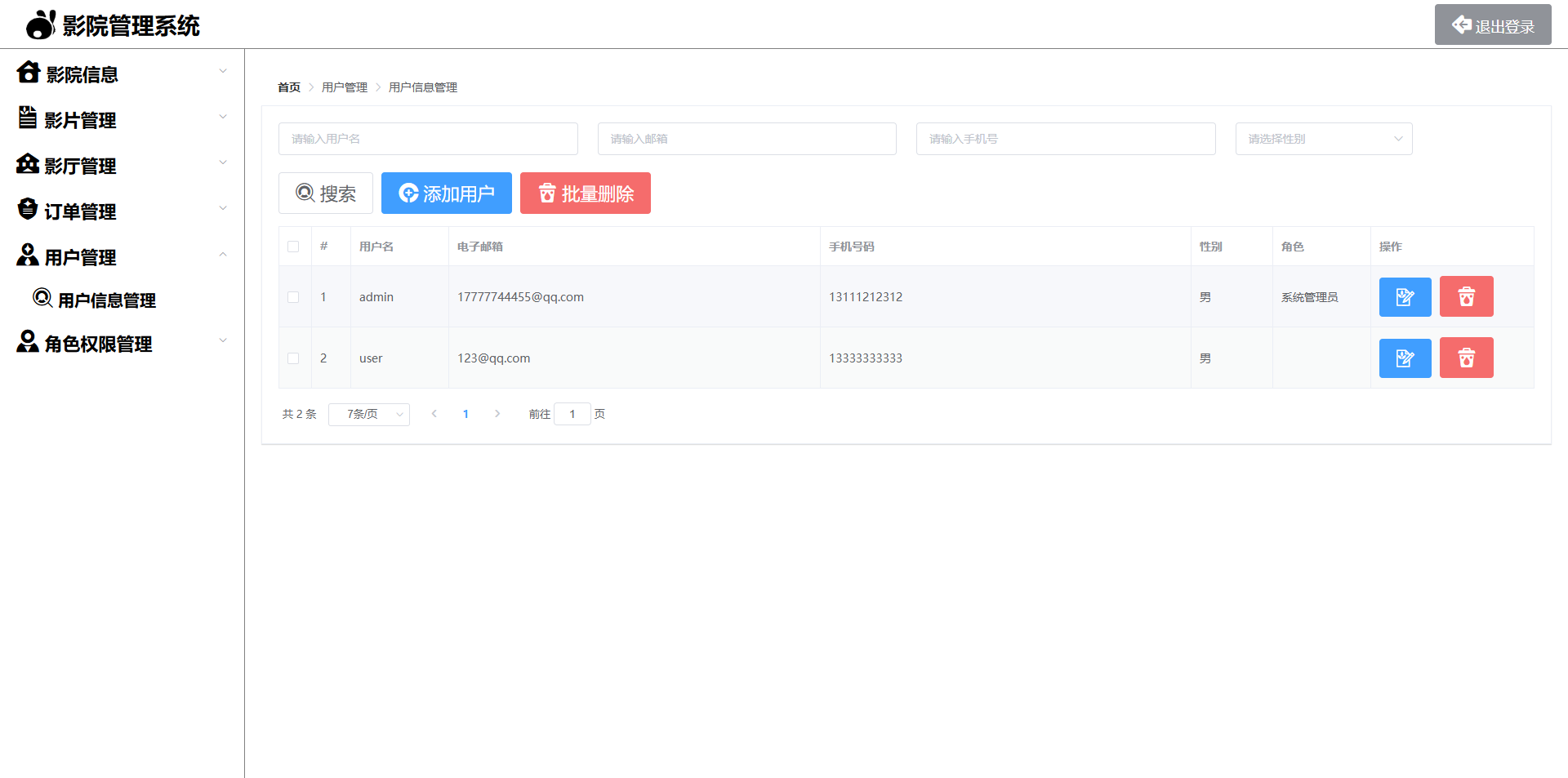Open the 用户信息管理 sidebar menu item
1568x778 pixels.
tap(105, 300)
